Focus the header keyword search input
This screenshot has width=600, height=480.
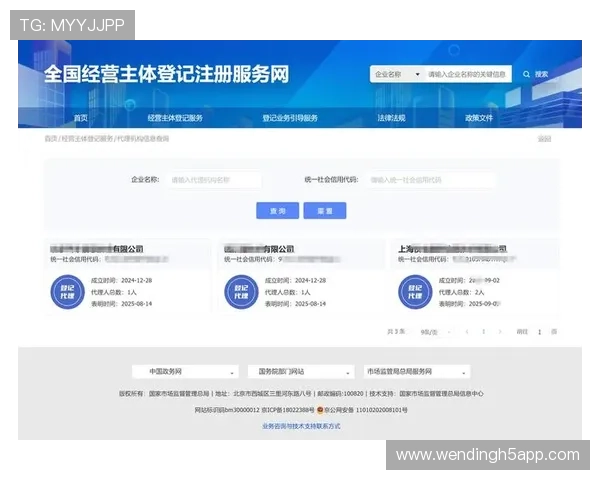[x=468, y=74]
